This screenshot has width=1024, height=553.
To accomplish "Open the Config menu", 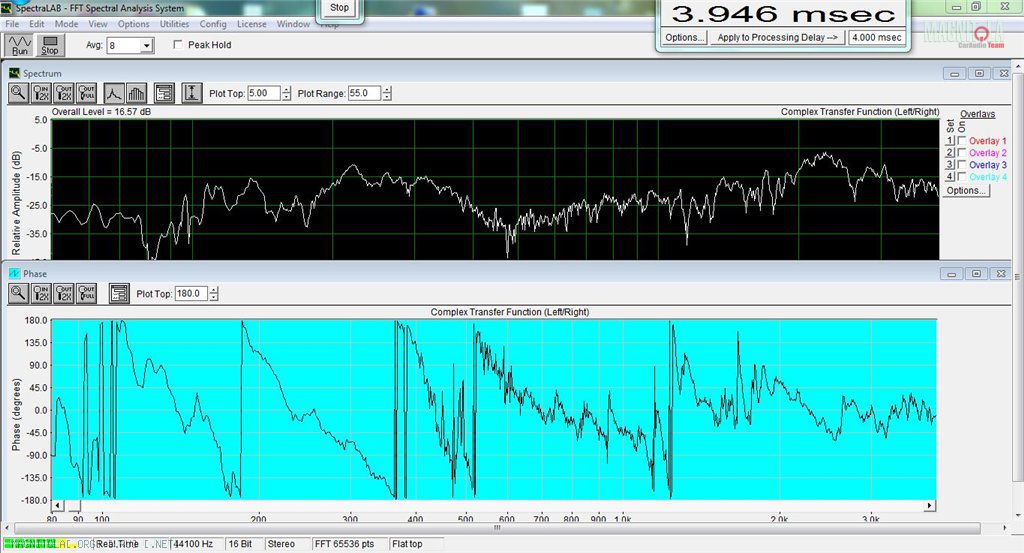I will 213,24.
